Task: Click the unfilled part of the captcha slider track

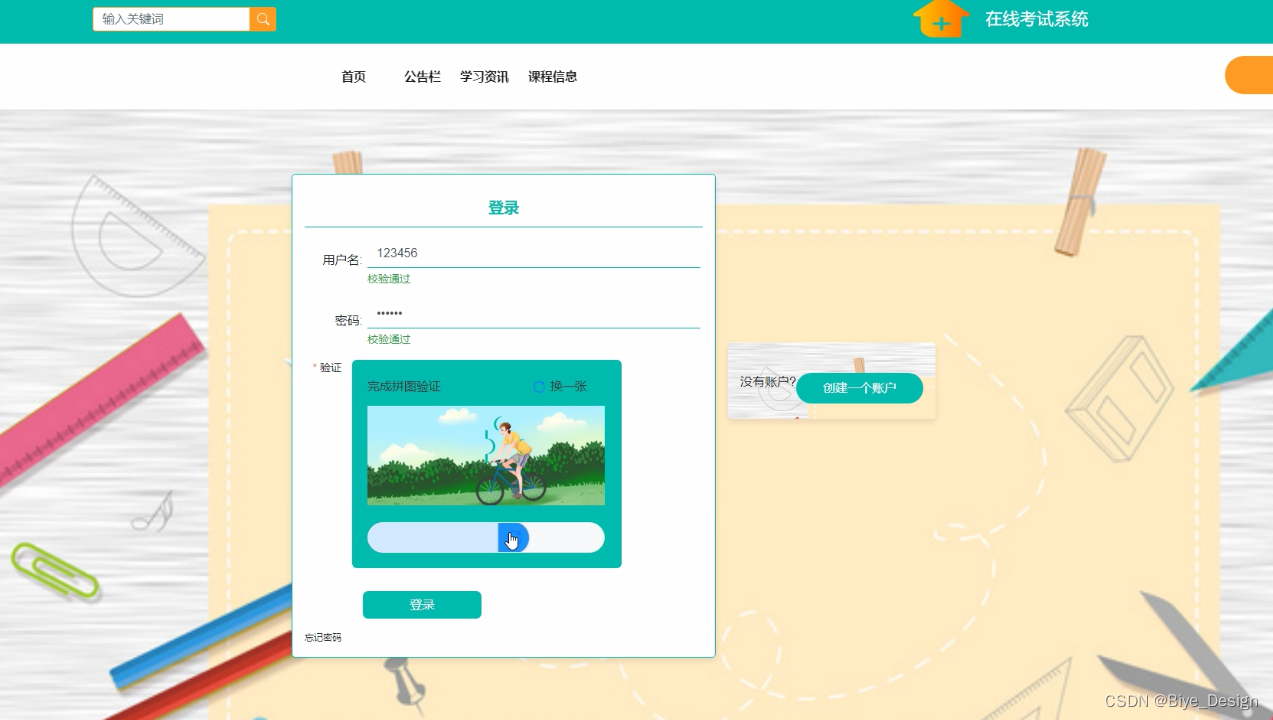Action: pyautogui.click(x=567, y=538)
